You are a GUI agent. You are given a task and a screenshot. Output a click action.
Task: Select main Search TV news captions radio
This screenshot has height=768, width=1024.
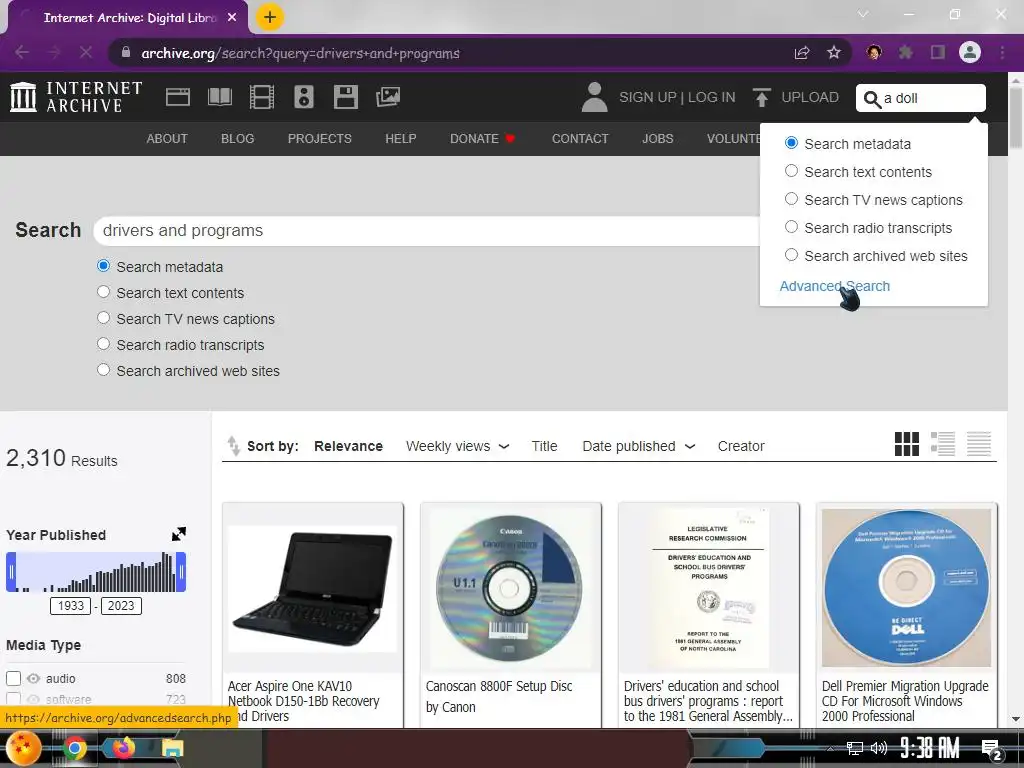click(103, 318)
